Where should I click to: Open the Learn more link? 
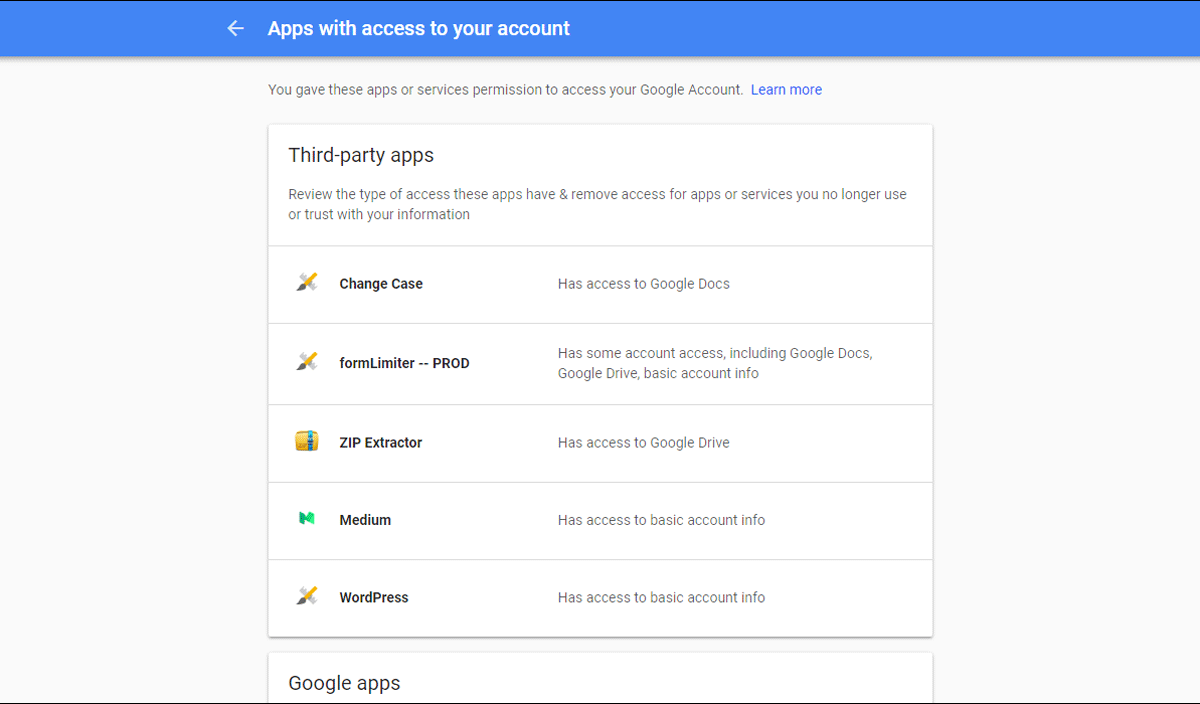(786, 90)
